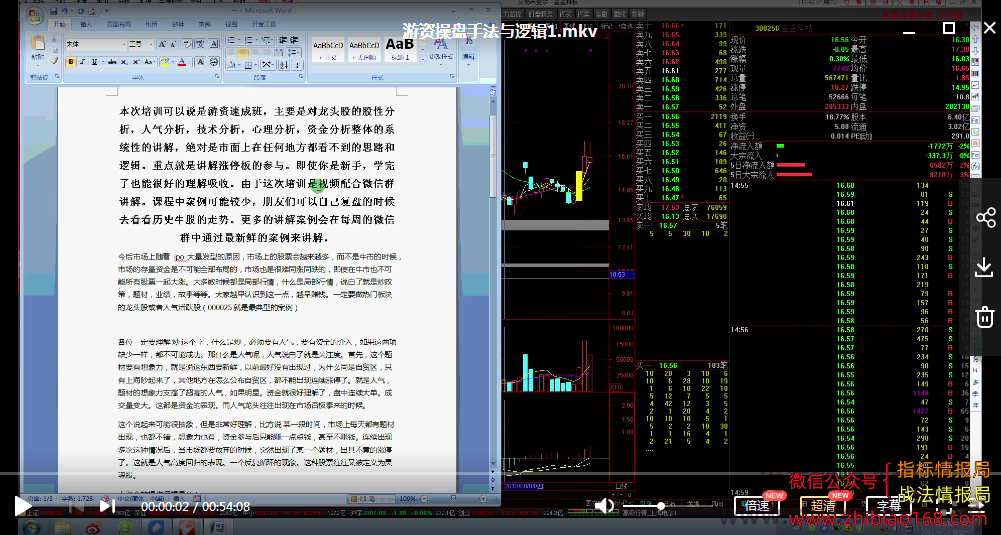Share the video with share icon
The width and height of the screenshot is (1001, 535).
pos(986,217)
